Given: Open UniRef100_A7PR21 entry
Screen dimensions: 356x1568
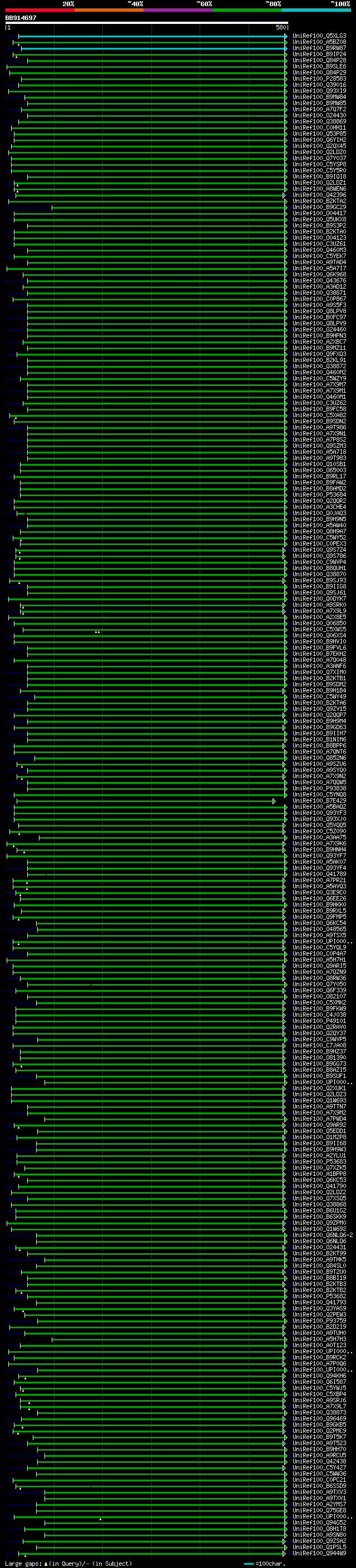Looking at the screenshot, I should pyautogui.click(x=319, y=880).
